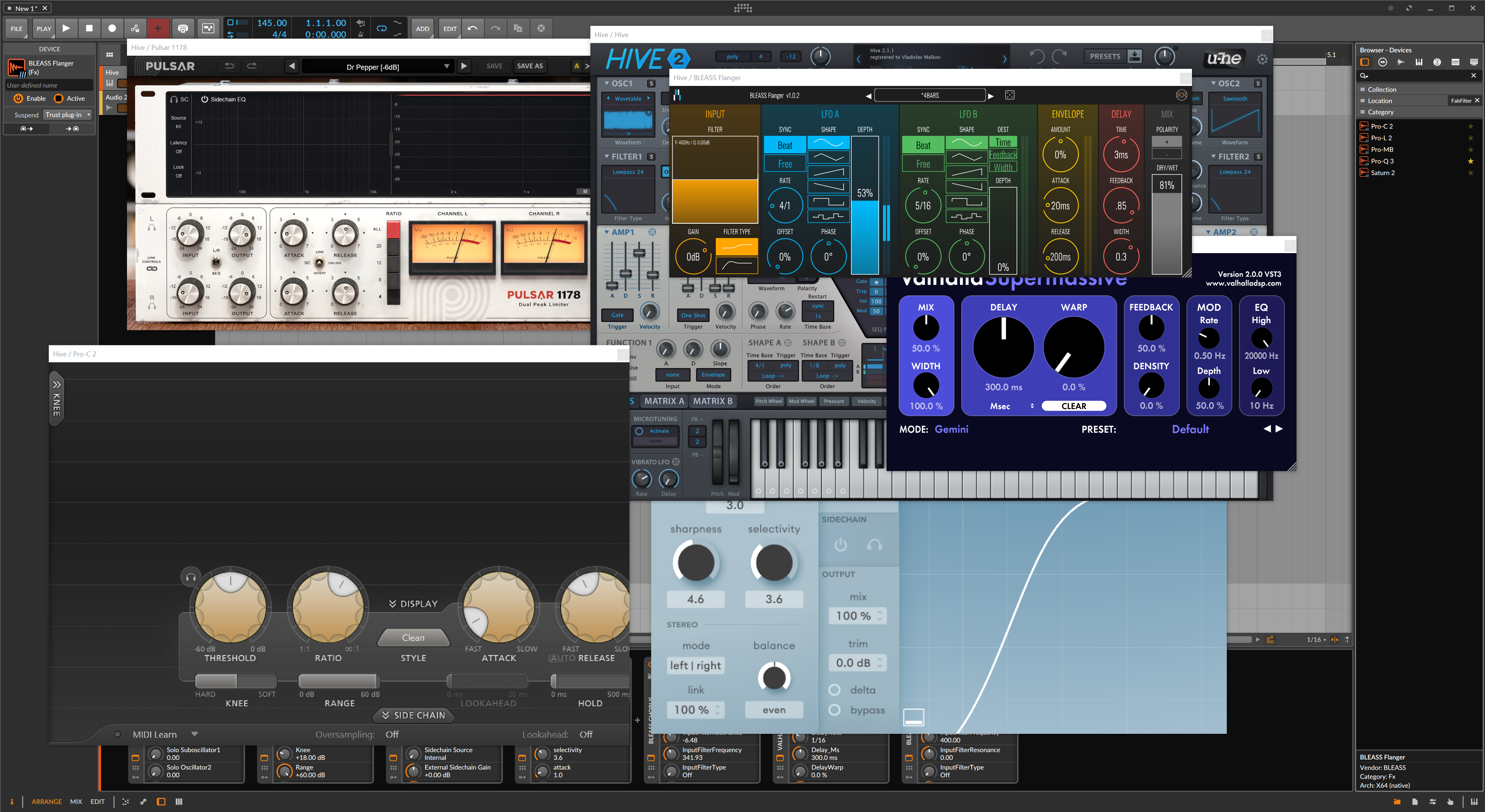Start transport with the play triangle button

pyautogui.click(x=66, y=27)
